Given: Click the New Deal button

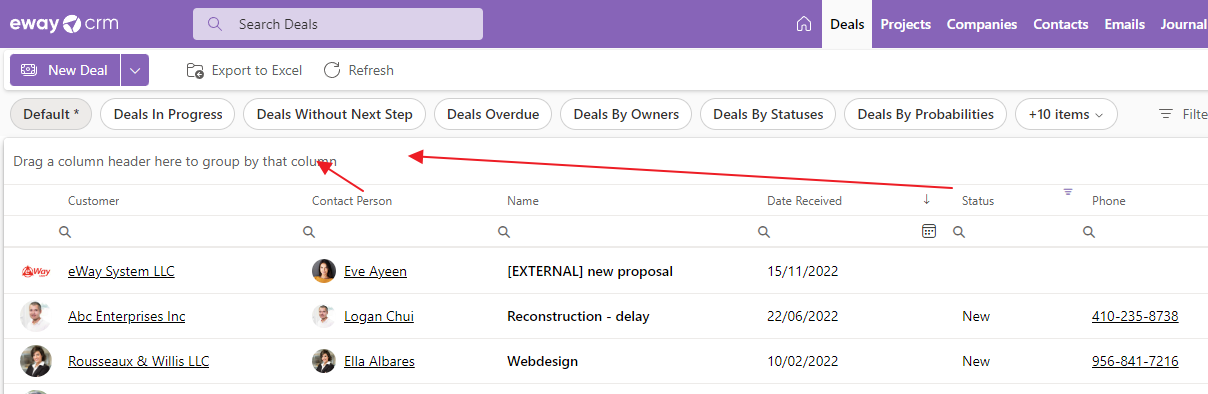Looking at the screenshot, I should 65,70.
